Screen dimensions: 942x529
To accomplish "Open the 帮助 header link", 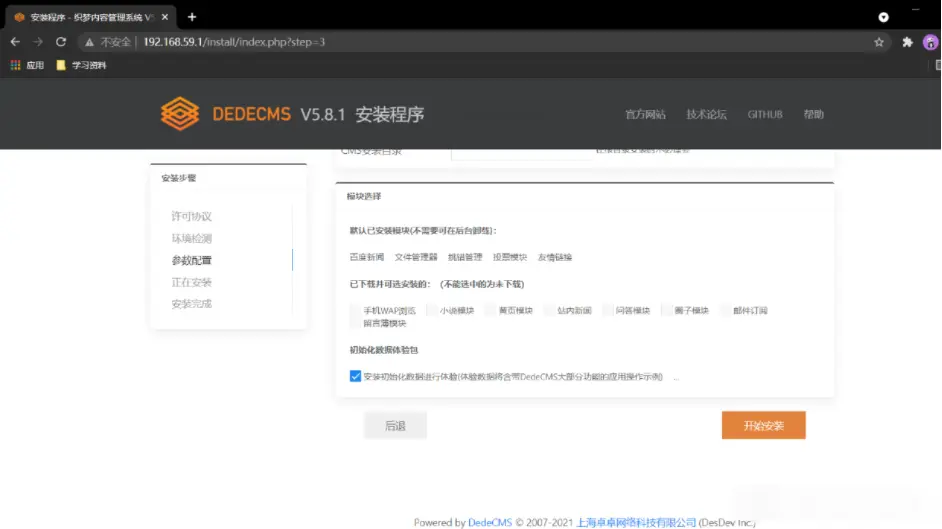I will [x=813, y=114].
